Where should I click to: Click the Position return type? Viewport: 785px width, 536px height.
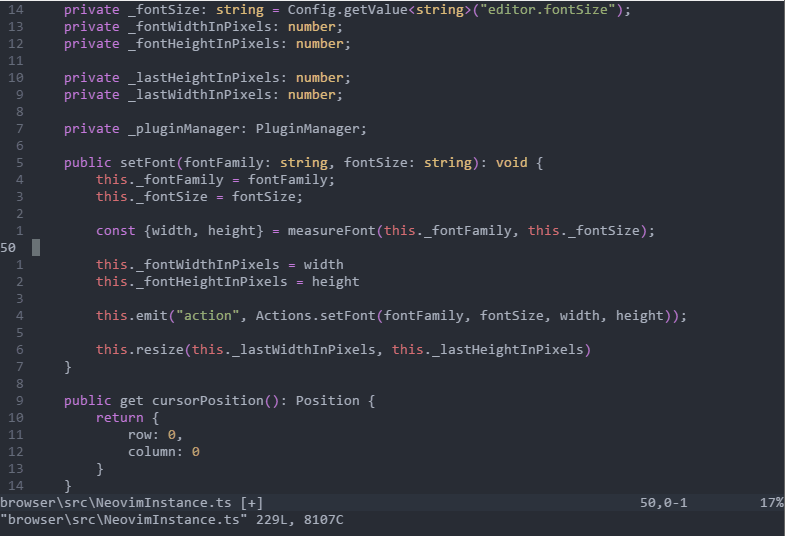click(327, 401)
